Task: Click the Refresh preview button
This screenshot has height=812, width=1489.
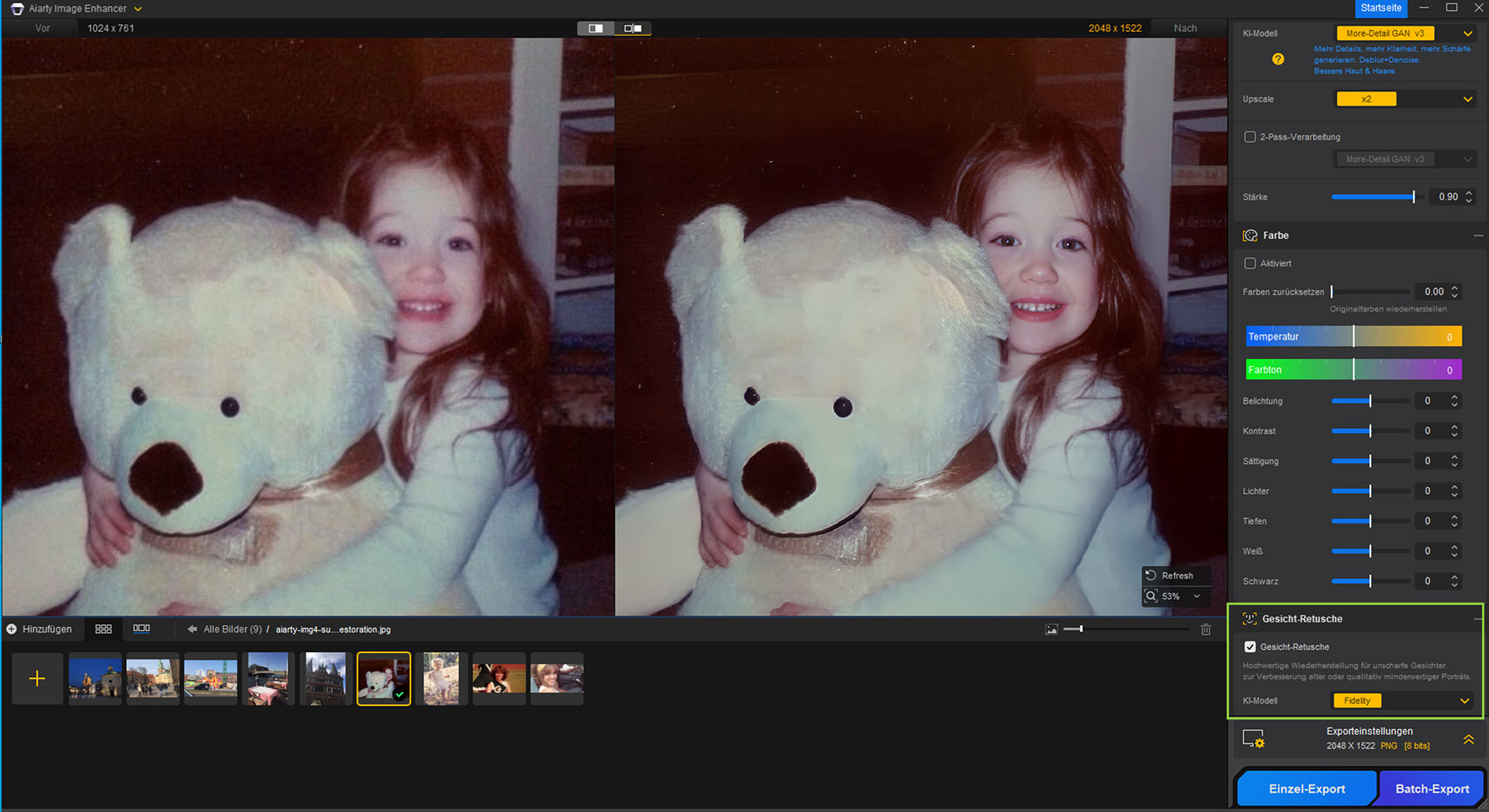Action: pos(1176,575)
